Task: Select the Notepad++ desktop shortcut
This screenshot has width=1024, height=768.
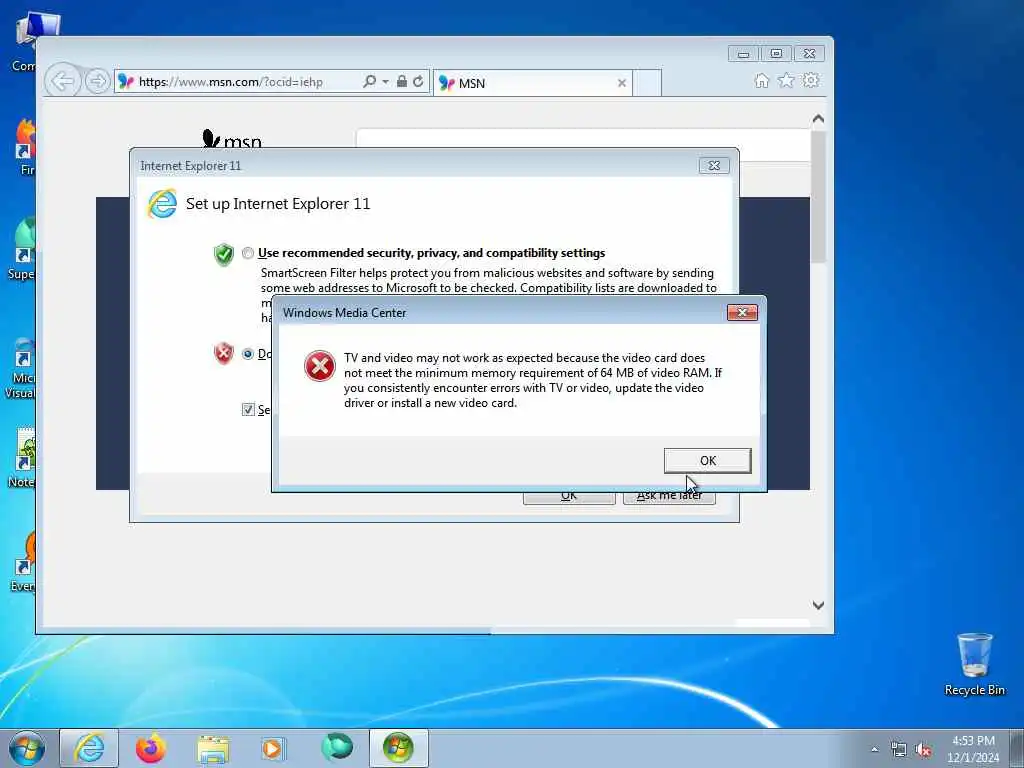Action: 23,457
